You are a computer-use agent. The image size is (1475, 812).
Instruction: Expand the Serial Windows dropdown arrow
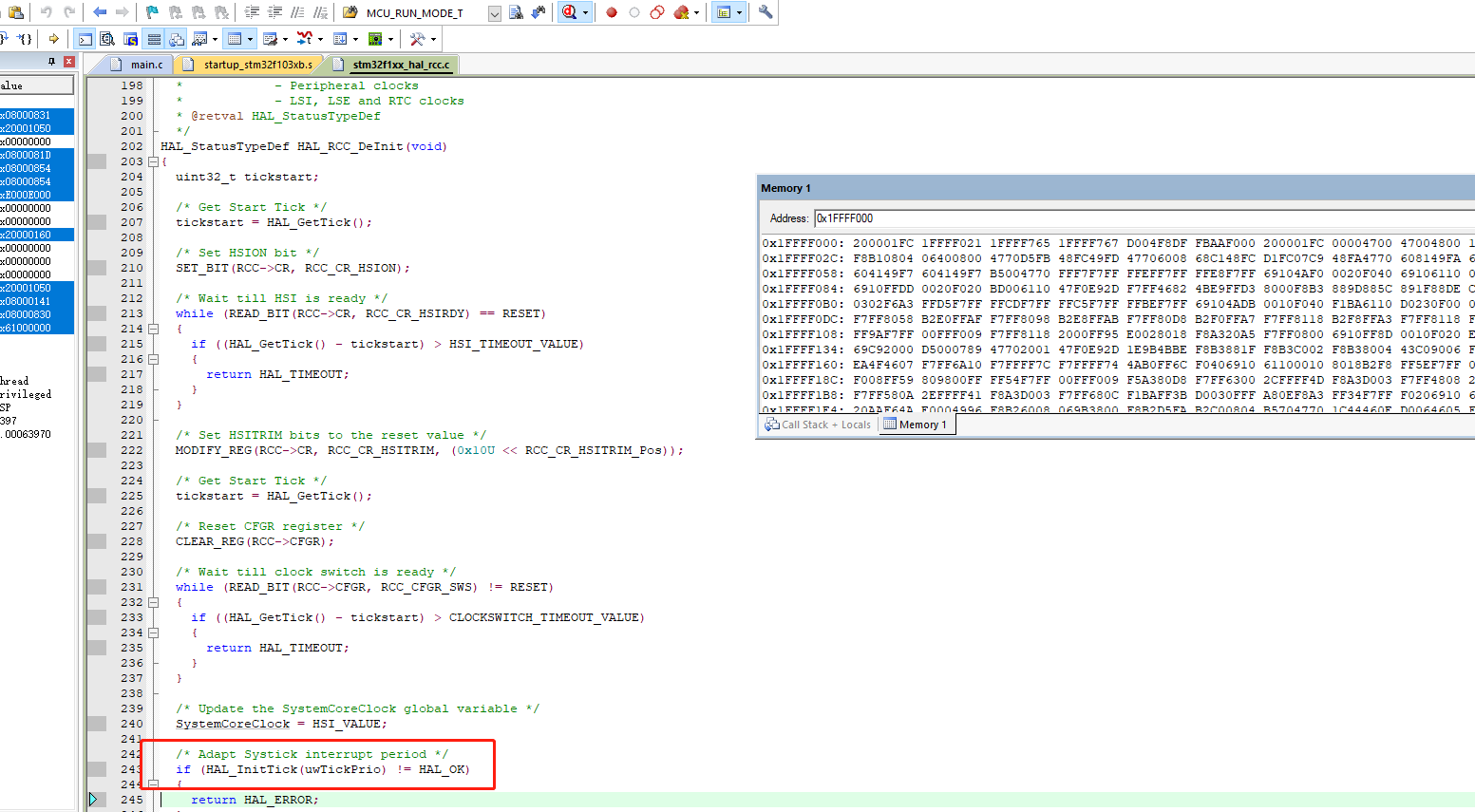click(286, 39)
